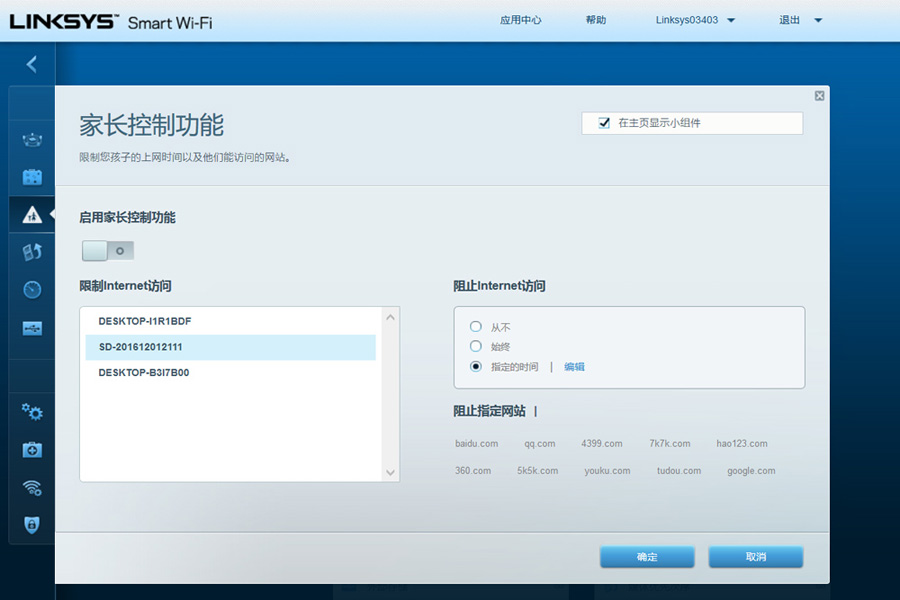The height and width of the screenshot is (600, 900).
Task: Open the 退出 dropdown arrow
Action: click(818, 20)
